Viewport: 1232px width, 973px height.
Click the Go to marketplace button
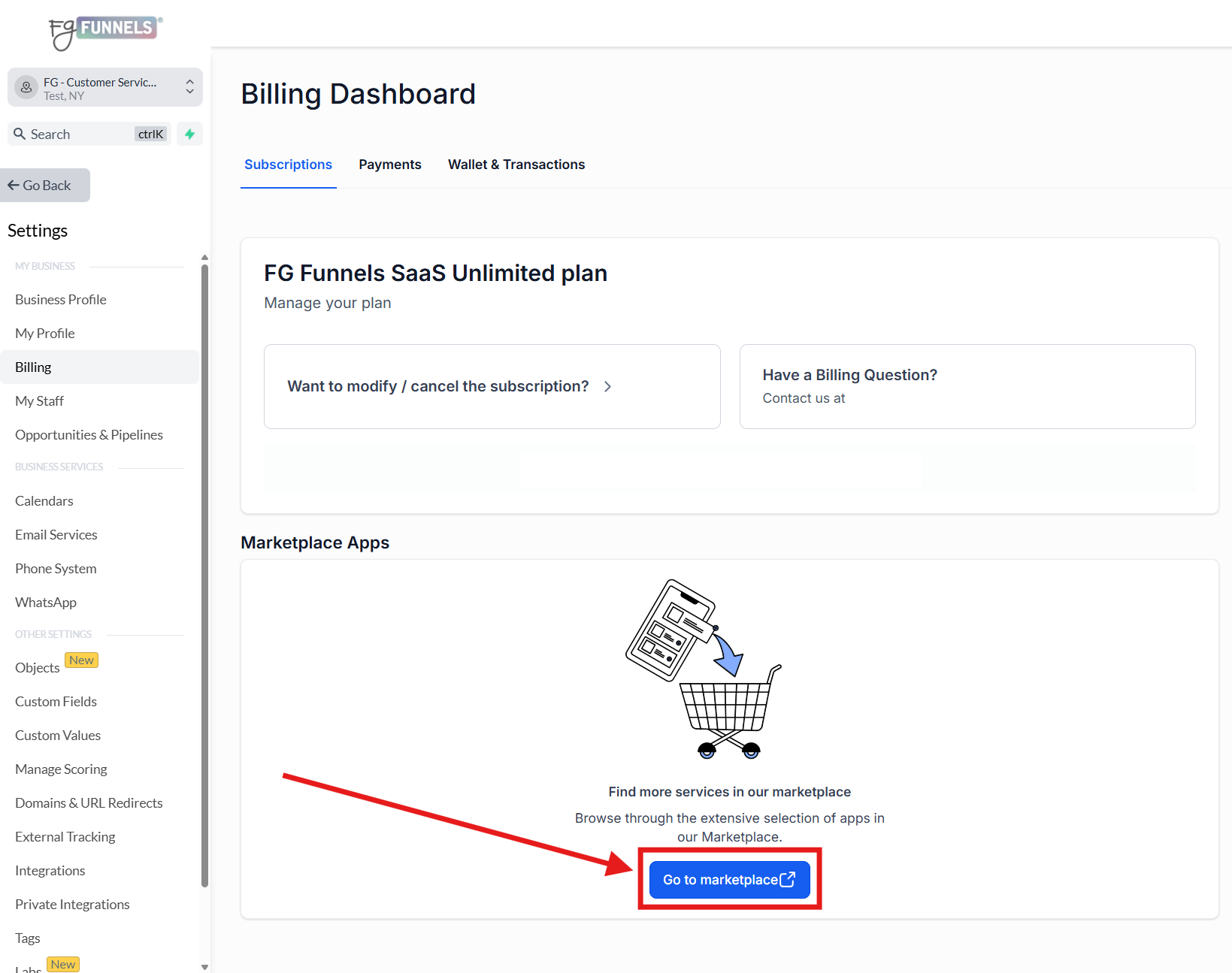pos(729,879)
